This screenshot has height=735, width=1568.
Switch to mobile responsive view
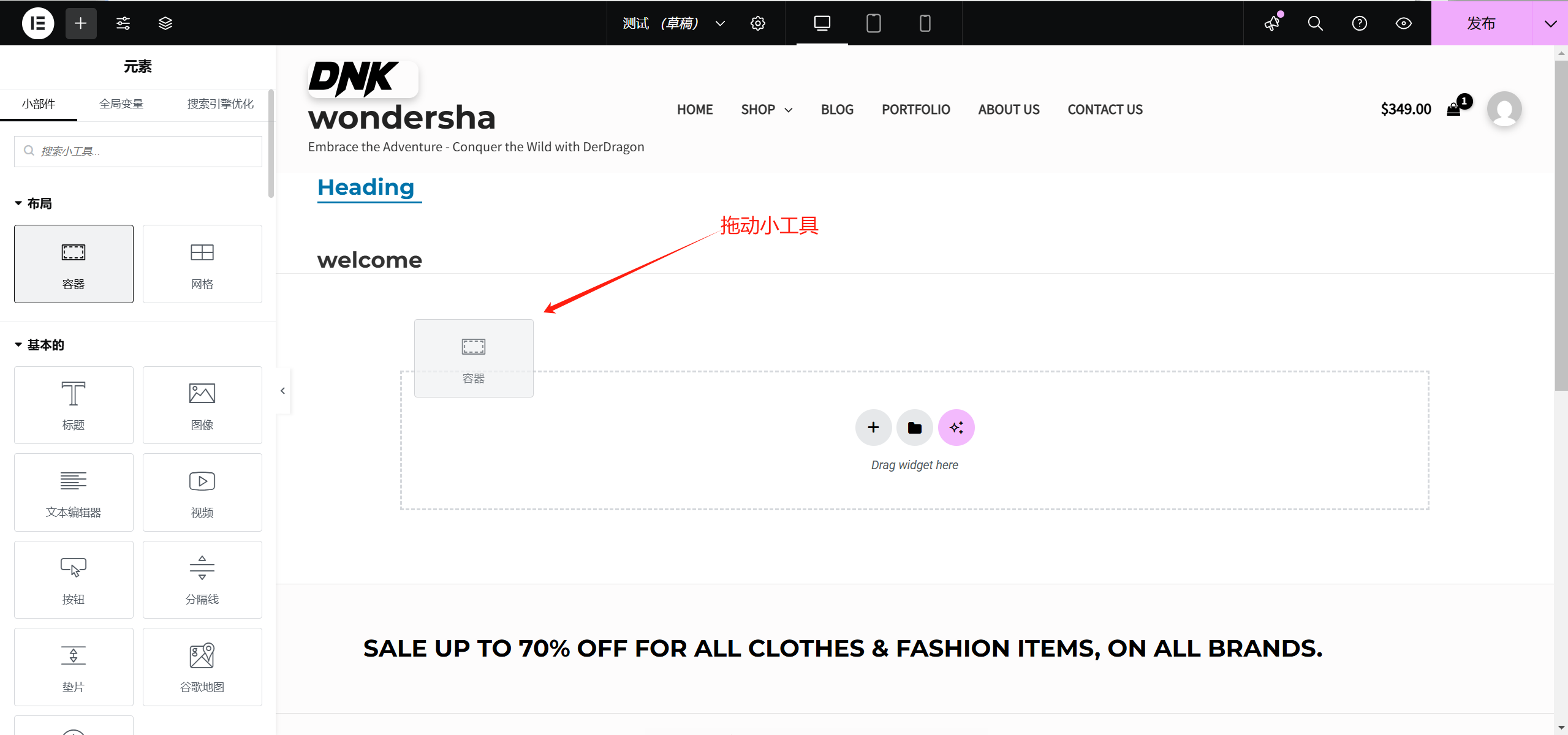tap(925, 23)
